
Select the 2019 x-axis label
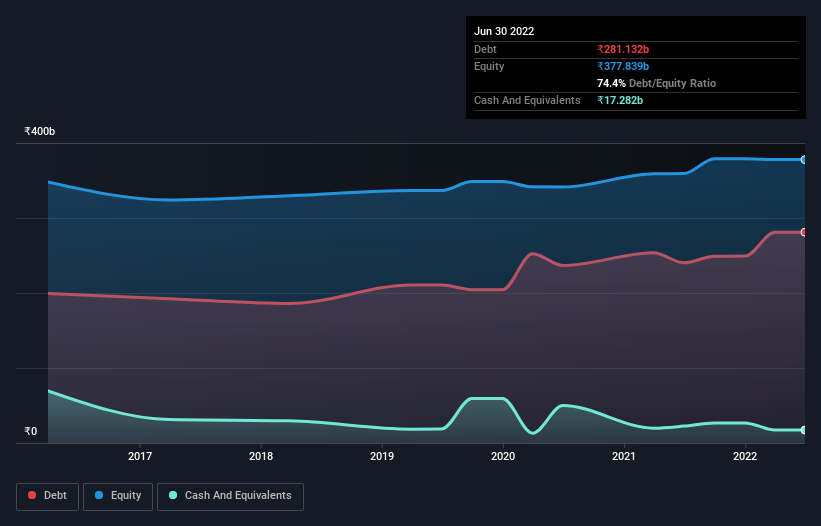[x=382, y=456]
